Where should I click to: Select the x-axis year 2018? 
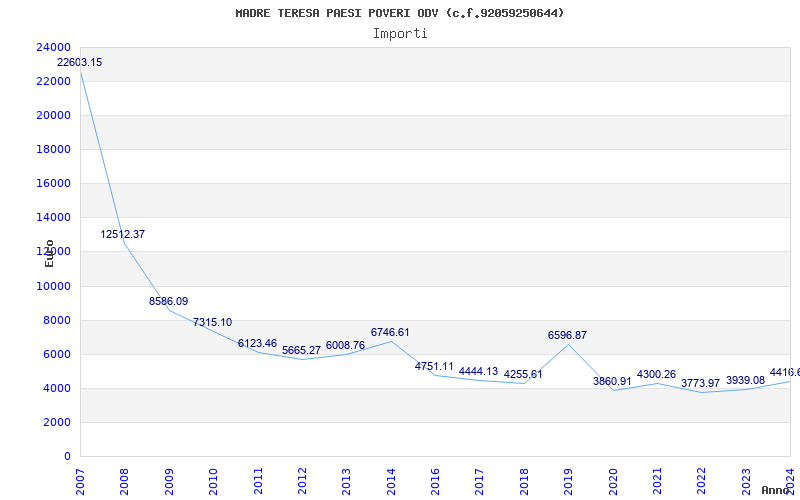coord(524,481)
